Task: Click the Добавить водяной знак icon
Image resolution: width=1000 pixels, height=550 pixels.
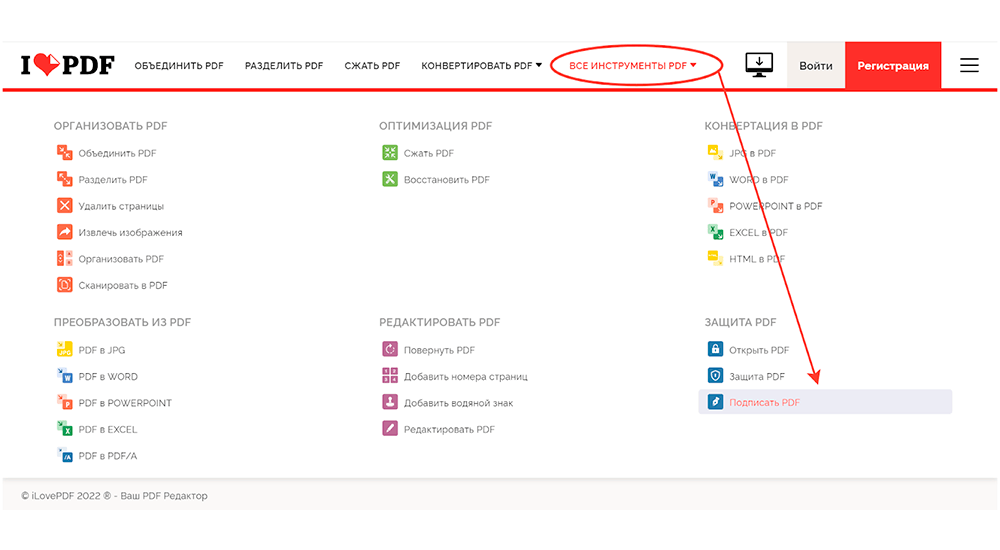Action: coord(390,403)
